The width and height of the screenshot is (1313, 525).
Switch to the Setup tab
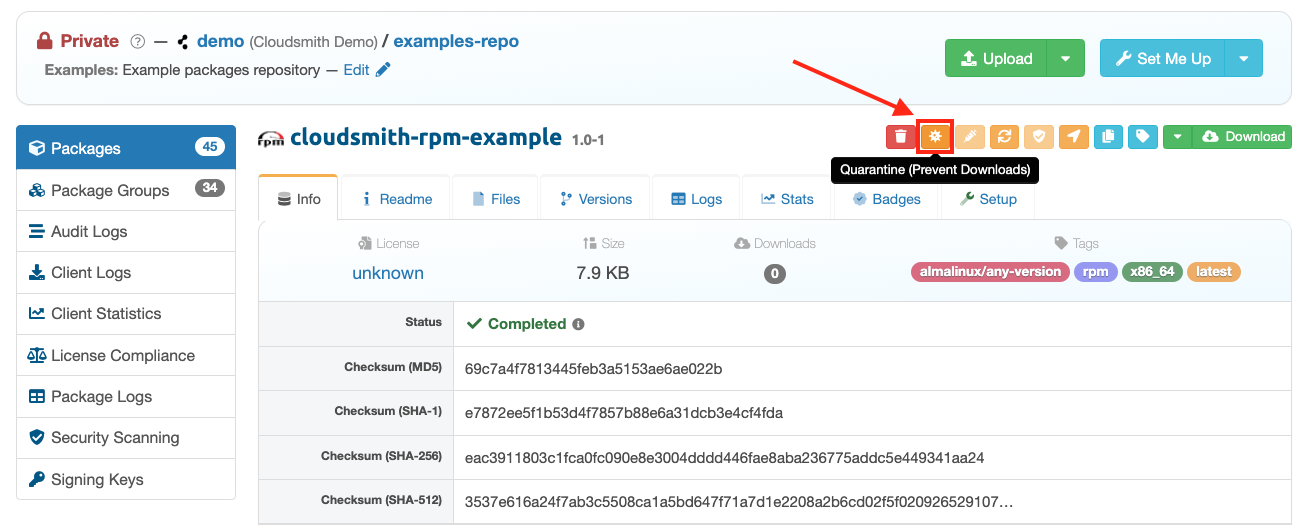988,198
